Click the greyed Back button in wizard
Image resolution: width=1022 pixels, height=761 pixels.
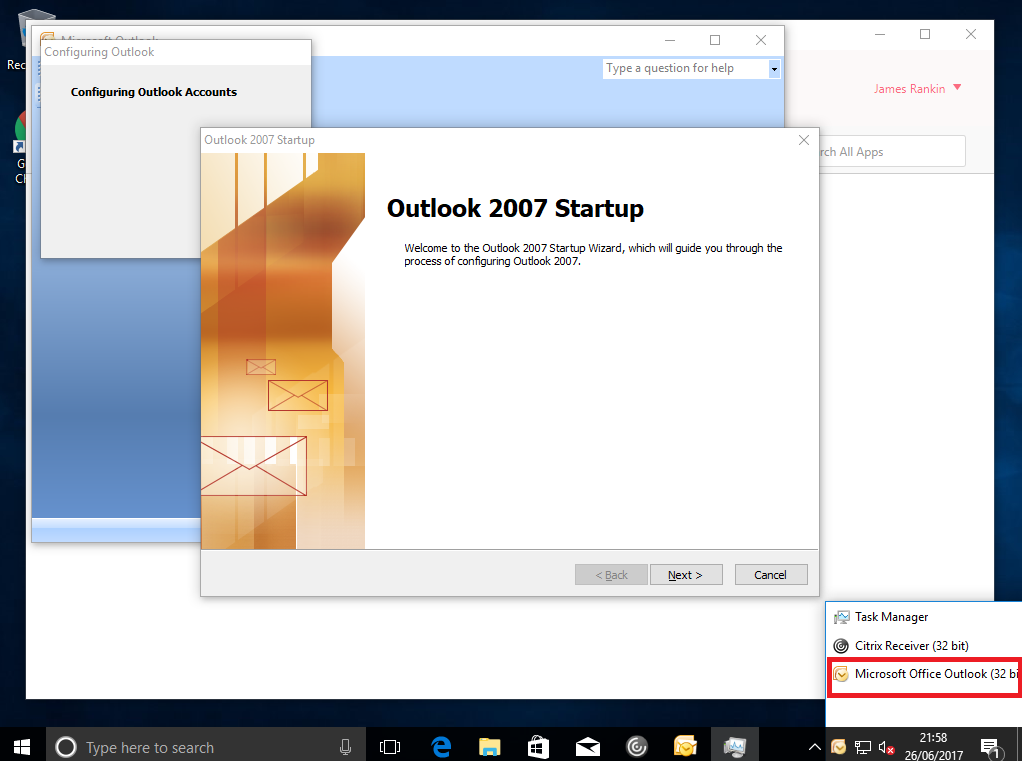click(611, 575)
